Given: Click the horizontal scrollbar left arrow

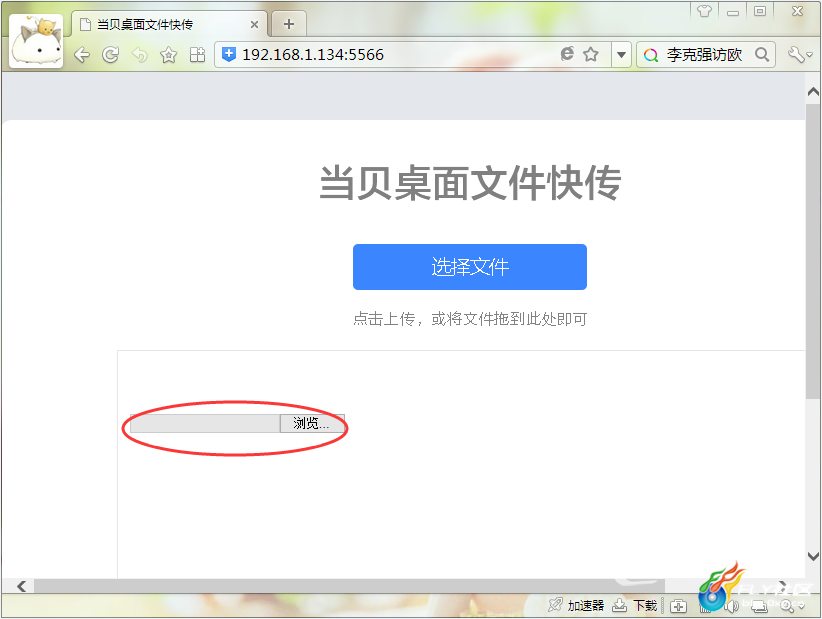Looking at the screenshot, I should (21, 586).
